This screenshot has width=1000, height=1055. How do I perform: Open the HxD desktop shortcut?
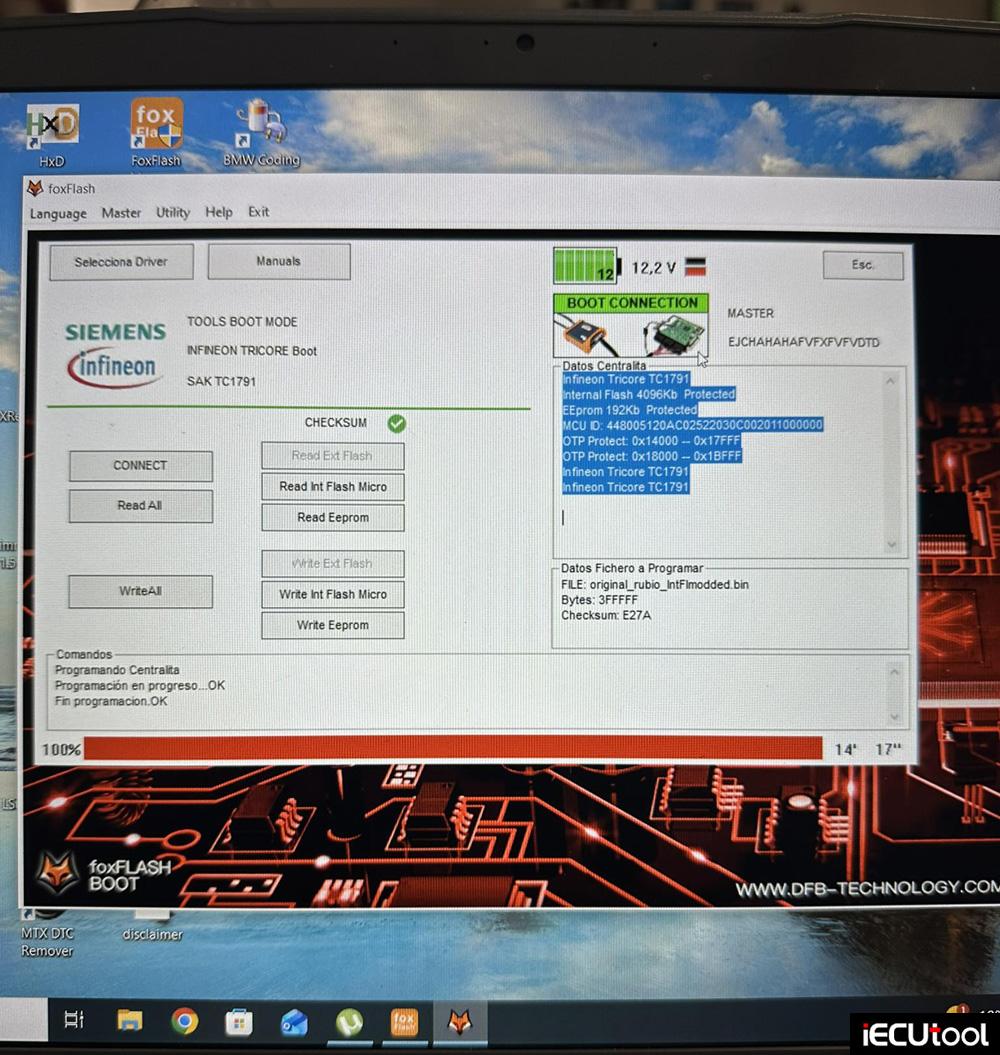(52, 127)
